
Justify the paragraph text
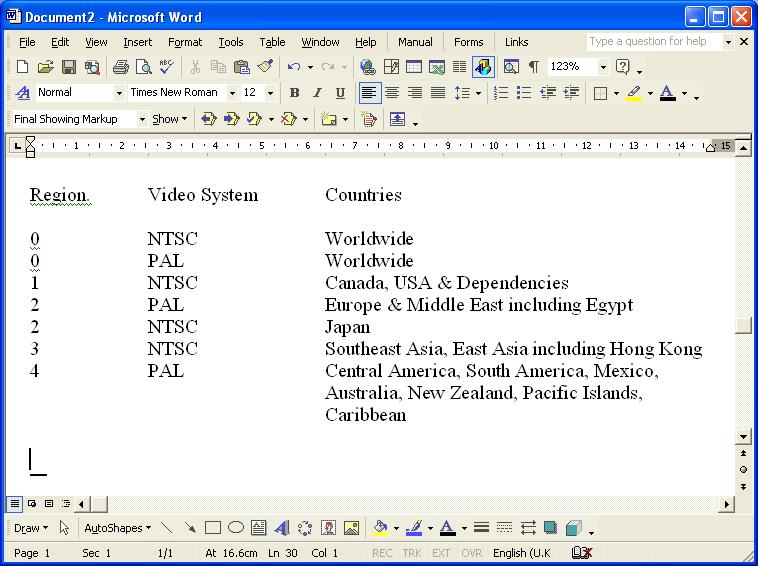438,92
